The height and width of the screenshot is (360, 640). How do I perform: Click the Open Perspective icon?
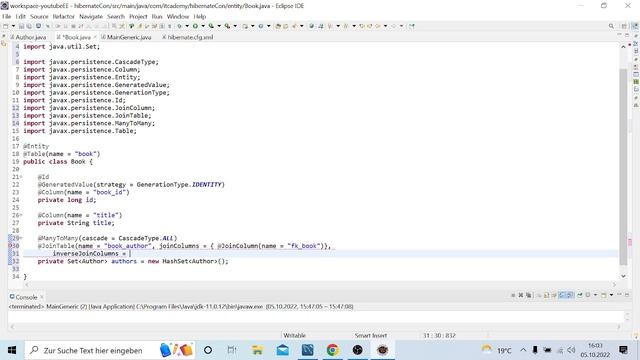(x=624, y=26)
